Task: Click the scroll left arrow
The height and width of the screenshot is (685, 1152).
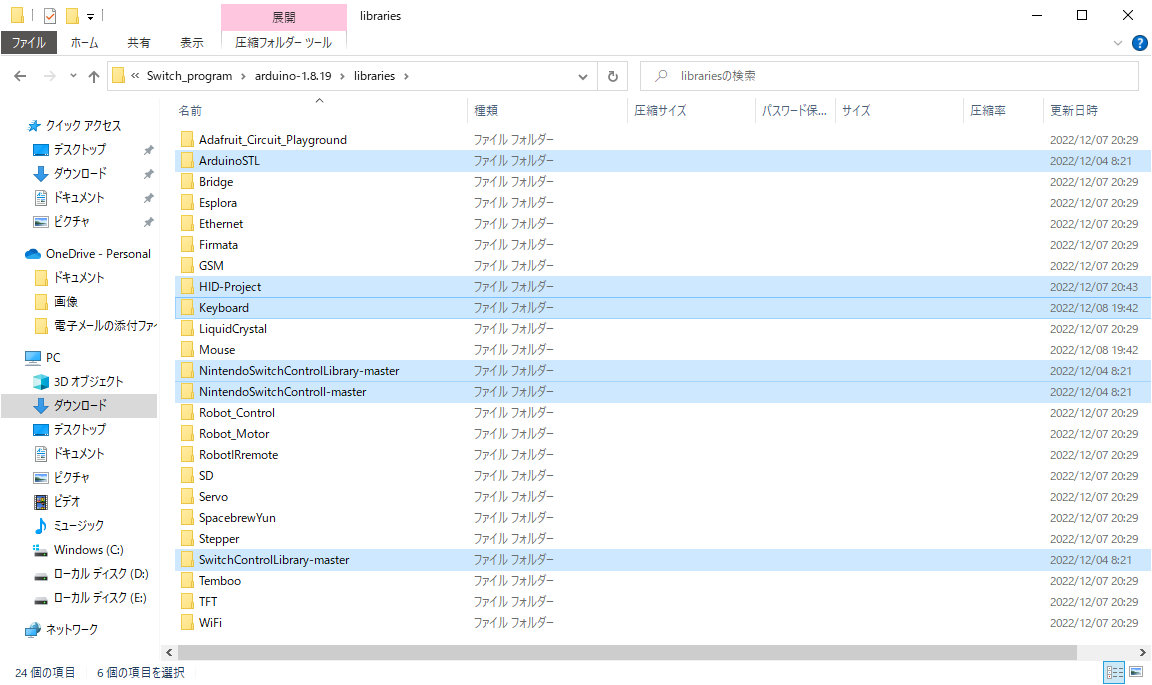Action: click(x=170, y=653)
